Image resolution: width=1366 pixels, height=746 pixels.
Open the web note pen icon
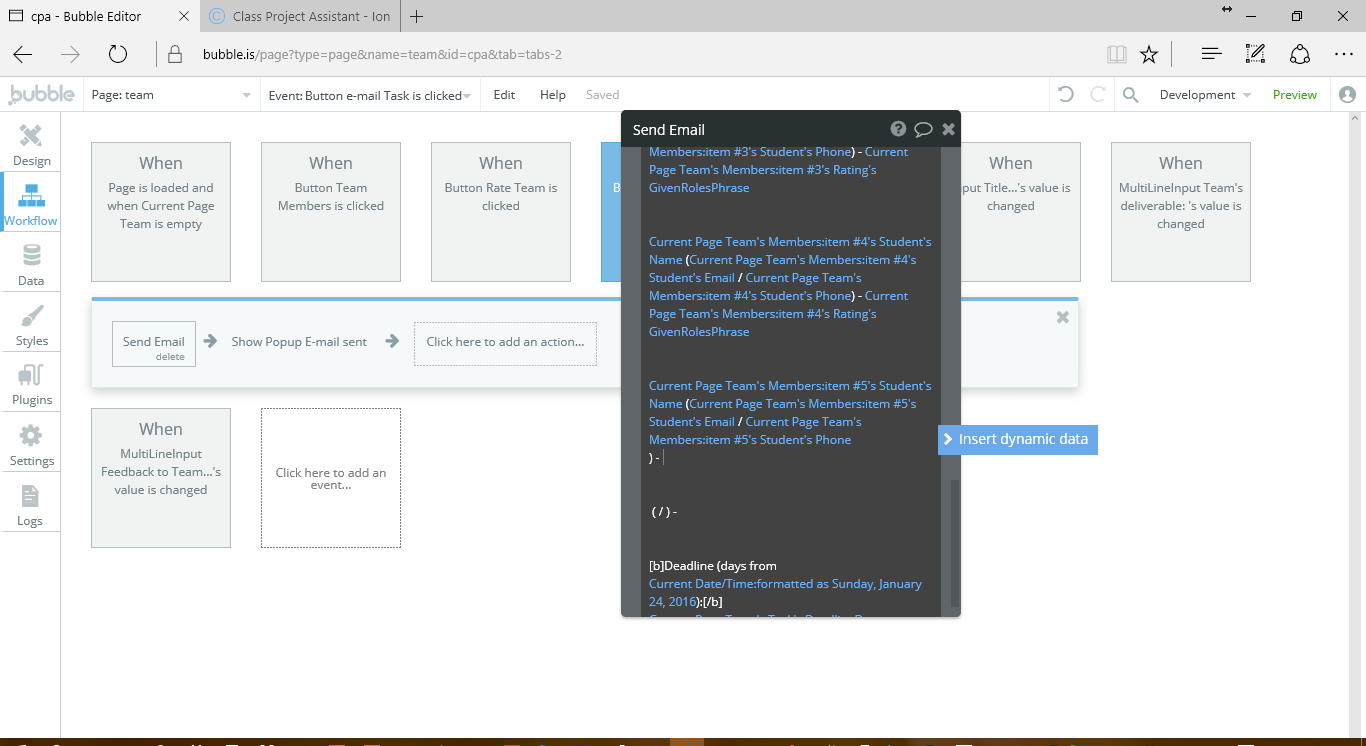(1256, 54)
